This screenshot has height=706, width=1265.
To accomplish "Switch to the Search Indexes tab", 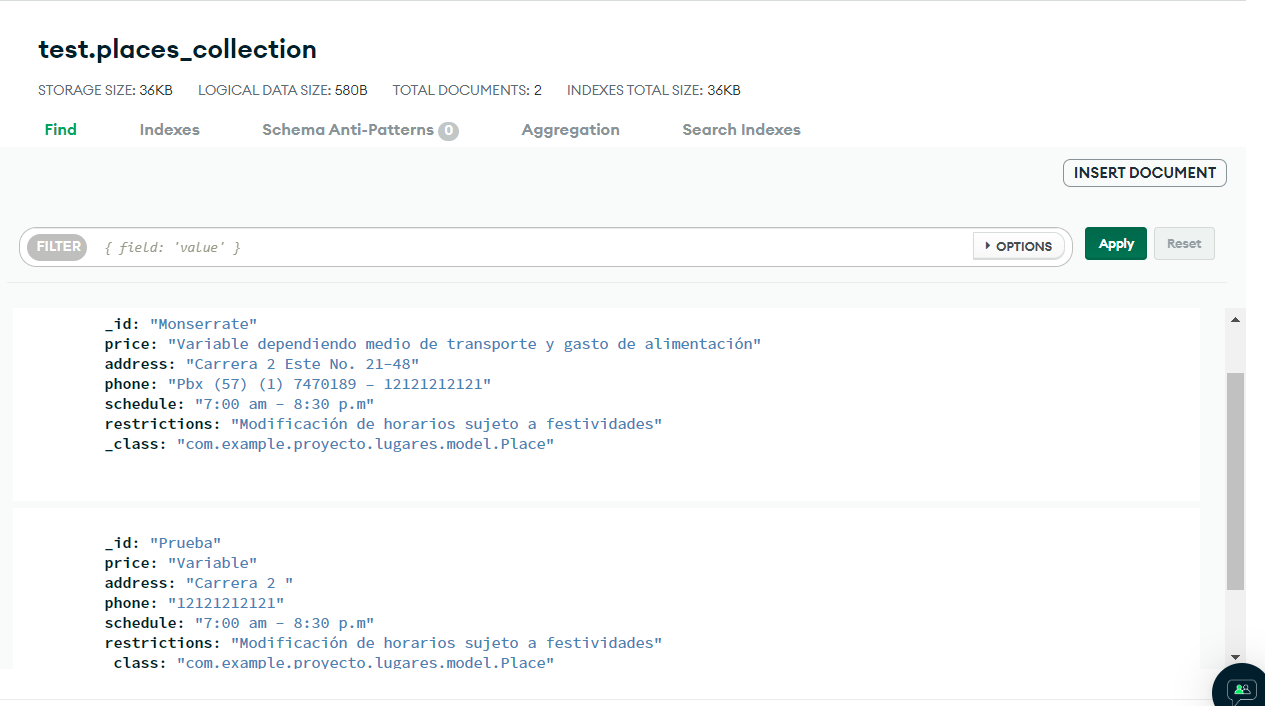I will click(x=740, y=129).
